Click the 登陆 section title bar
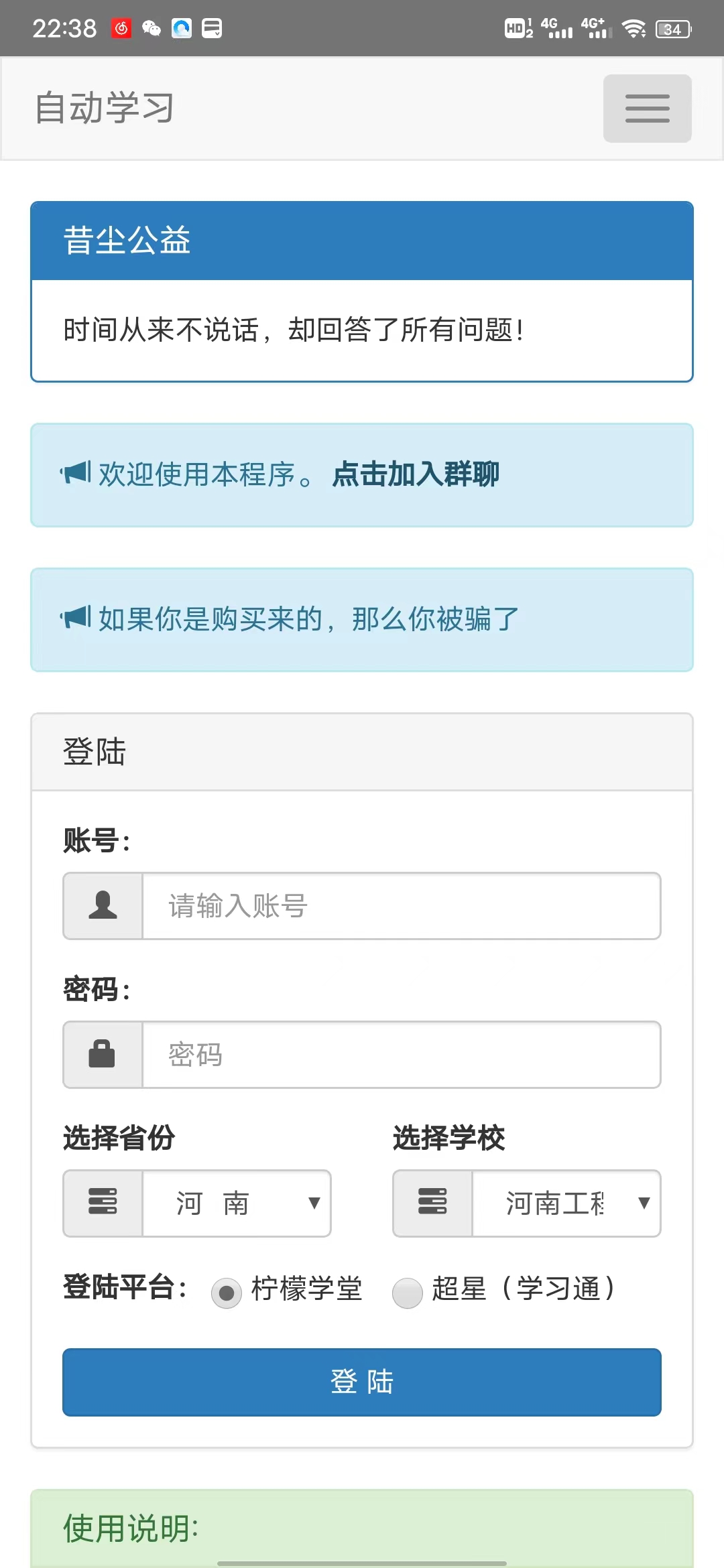 tap(361, 751)
